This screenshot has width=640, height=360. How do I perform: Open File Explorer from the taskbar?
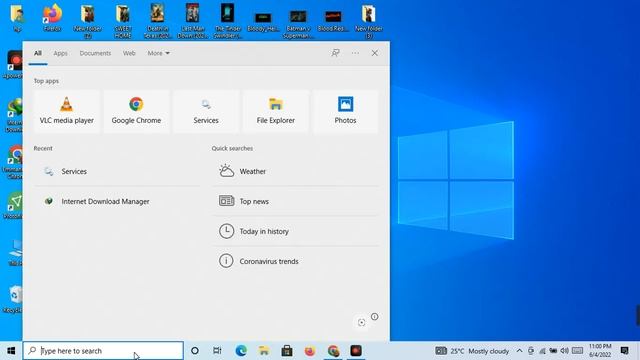(264, 351)
